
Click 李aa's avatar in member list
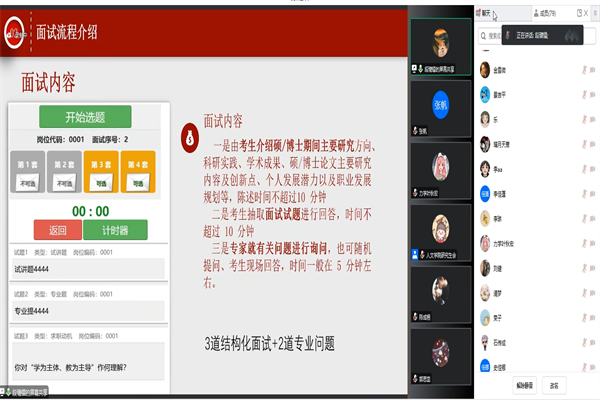[485, 168]
